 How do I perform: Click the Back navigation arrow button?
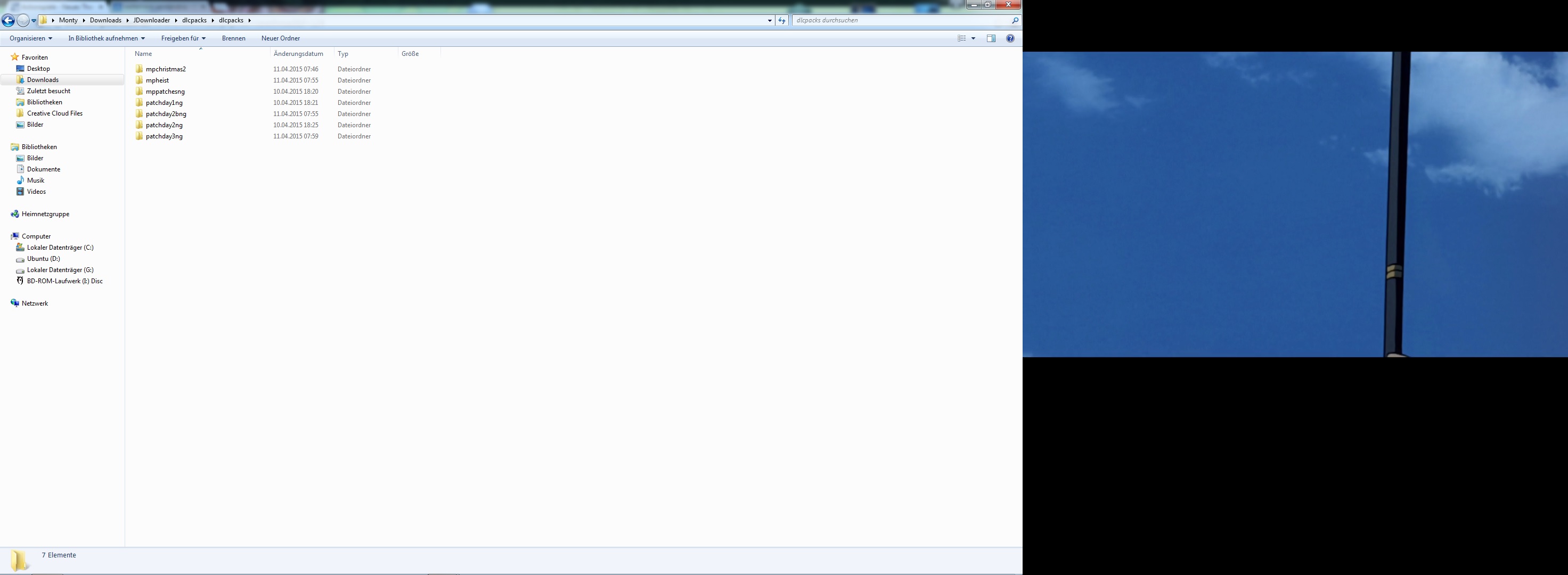click(x=8, y=20)
